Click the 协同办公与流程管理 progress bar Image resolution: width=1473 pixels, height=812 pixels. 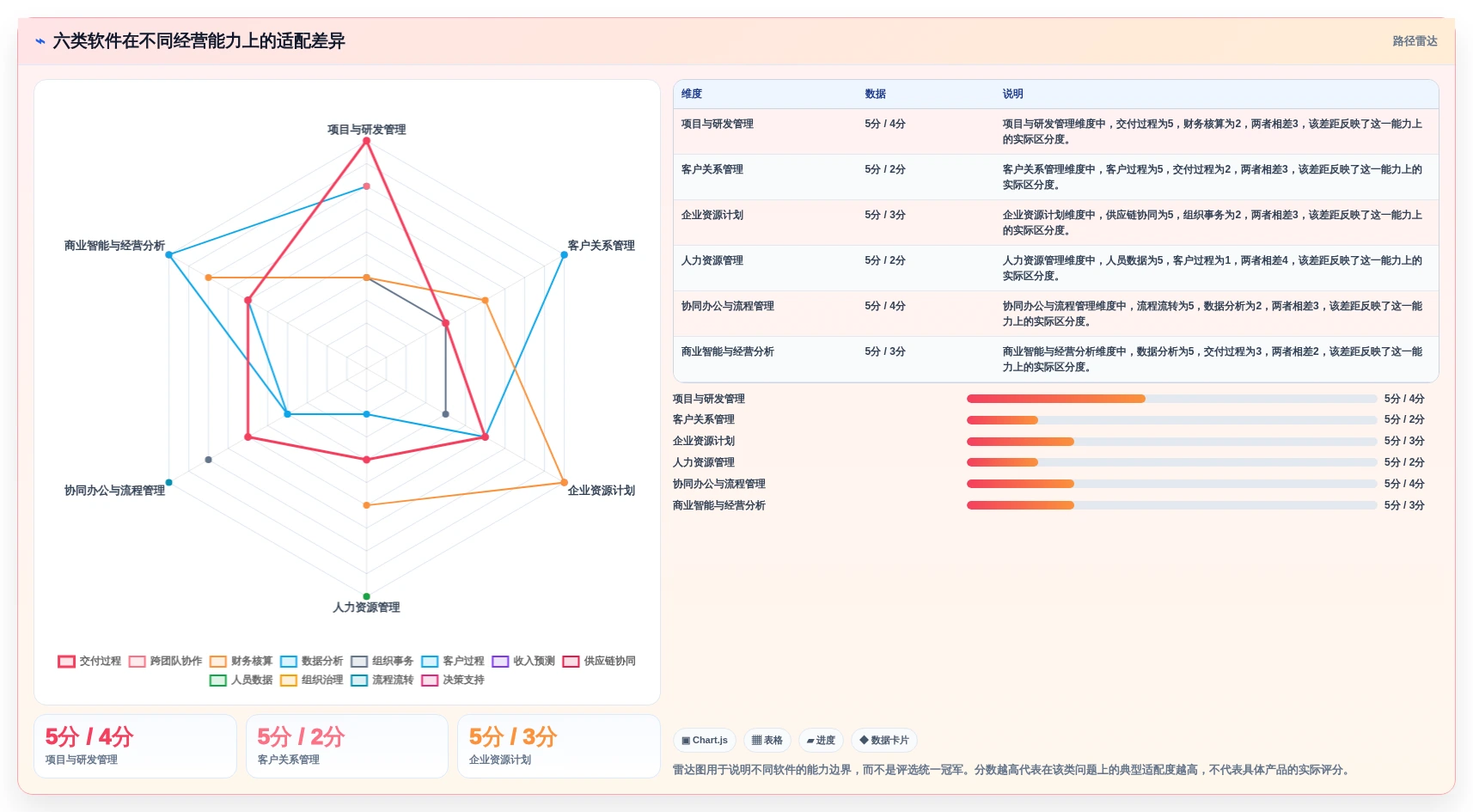[x=1171, y=484]
